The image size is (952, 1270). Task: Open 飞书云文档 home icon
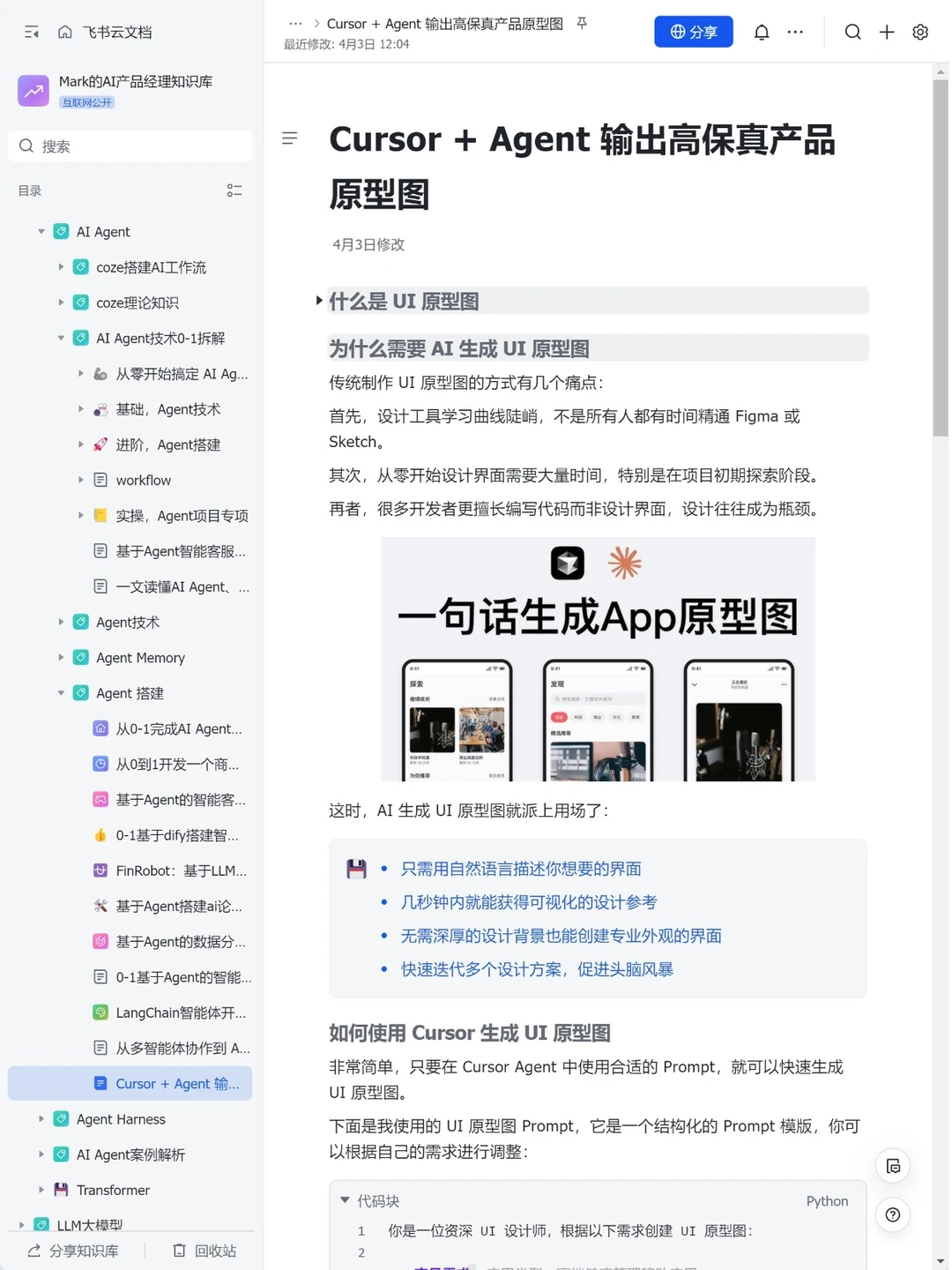[x=65, y=33]
